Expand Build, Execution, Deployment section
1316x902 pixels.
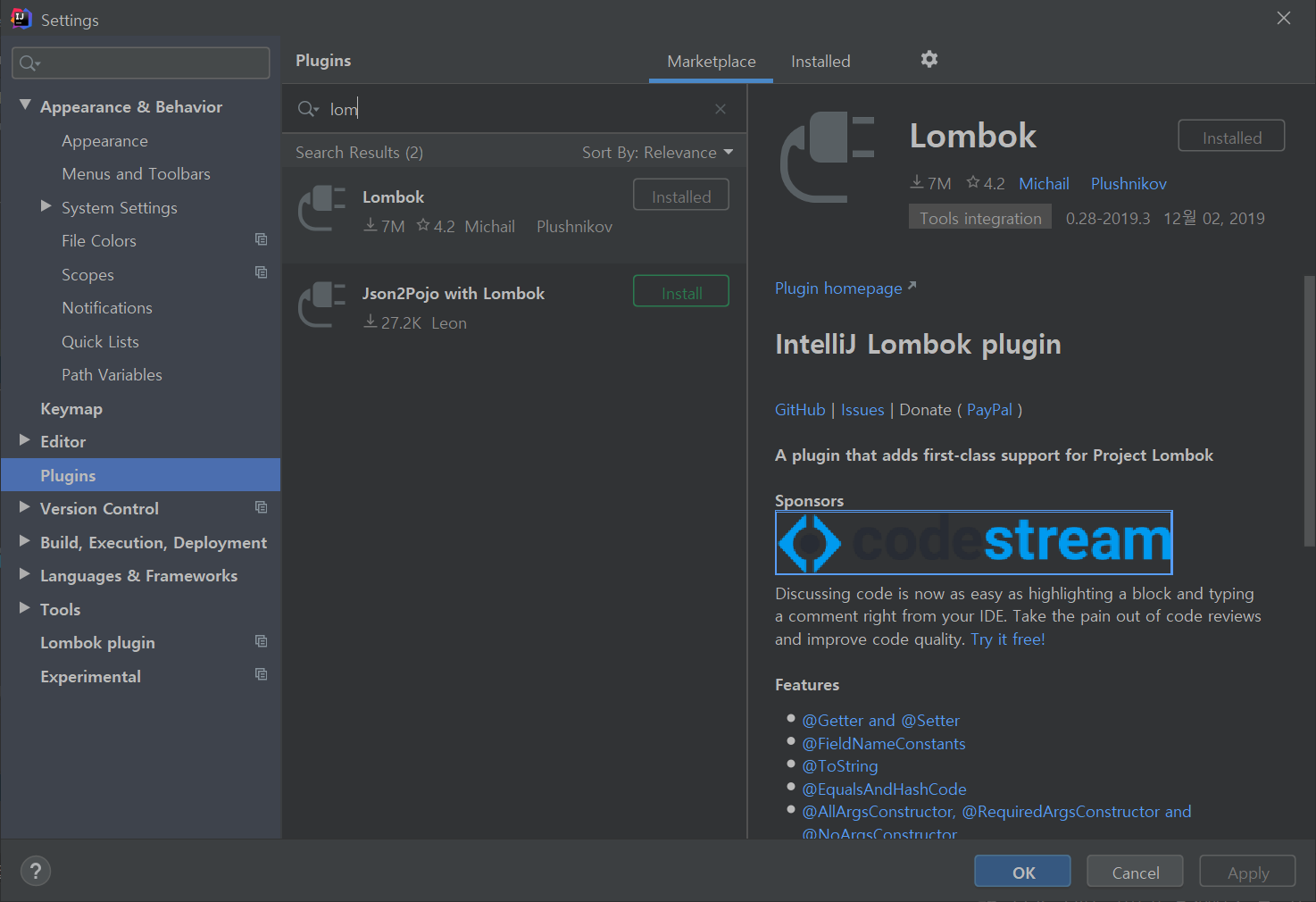(25, 541)
